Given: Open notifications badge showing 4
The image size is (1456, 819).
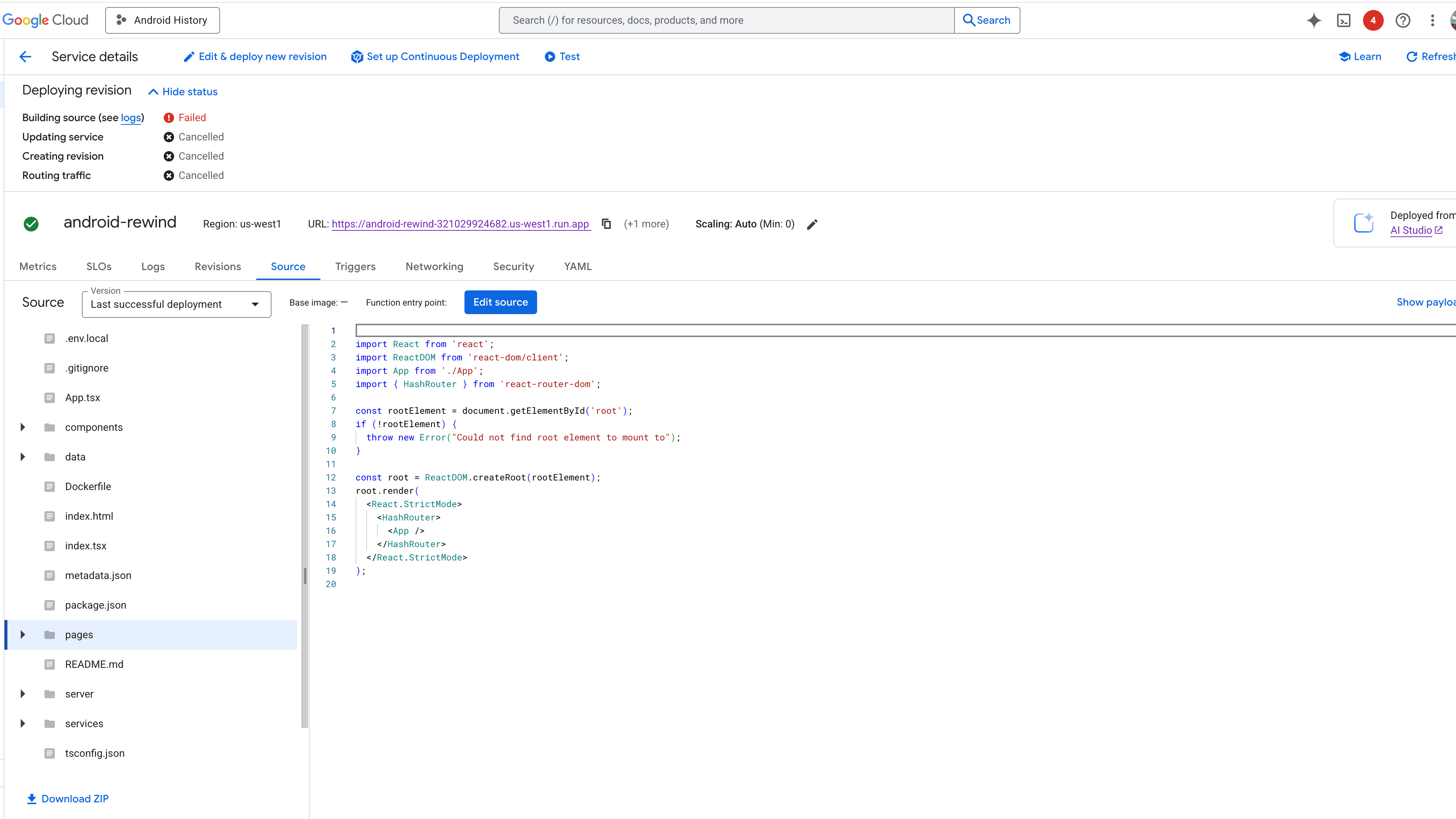Looking at the screenshot, I should click(1373, 20).
